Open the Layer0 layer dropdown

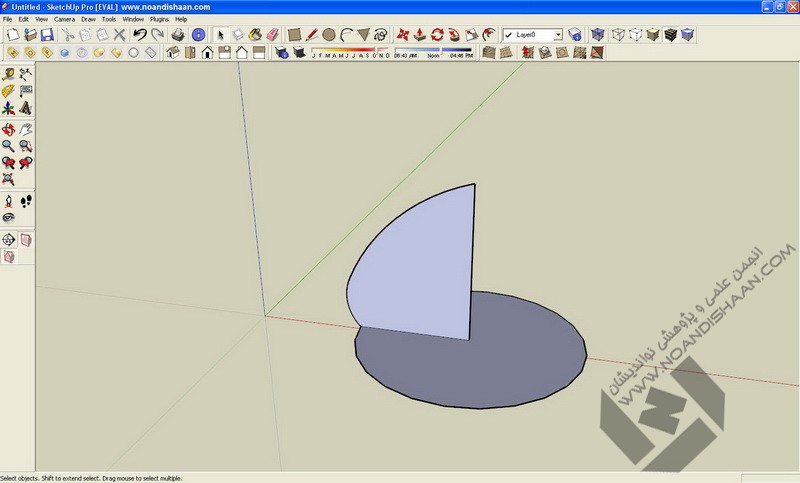tap(557, 34)
